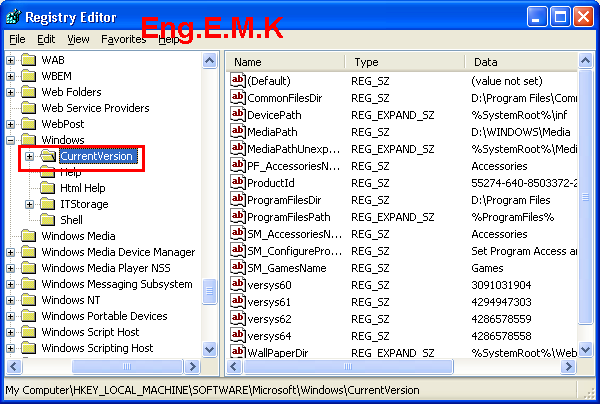The height and width of the screenshot is (404, 600).
Task: Expand the WAB key
Action: 11,60
